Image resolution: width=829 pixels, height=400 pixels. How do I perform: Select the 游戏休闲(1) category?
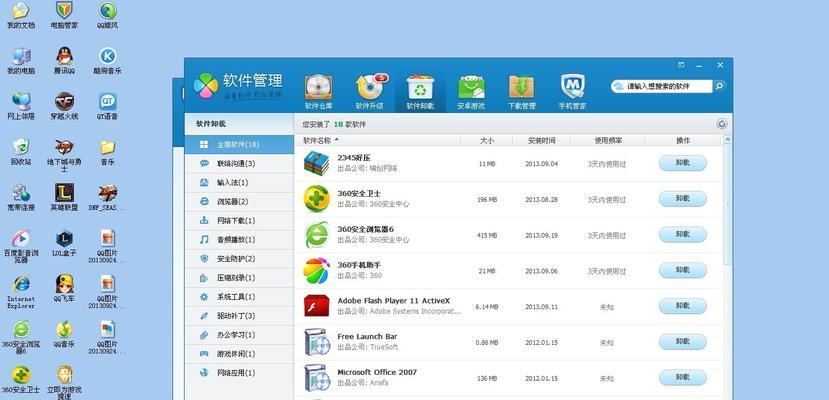pos(239,354)
